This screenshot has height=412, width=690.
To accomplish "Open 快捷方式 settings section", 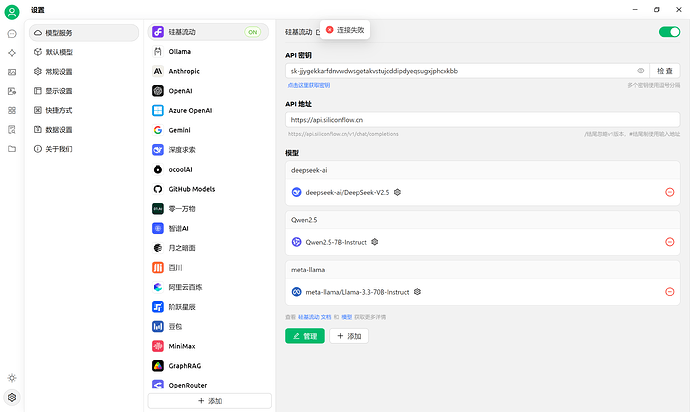I will pos(84,110).
